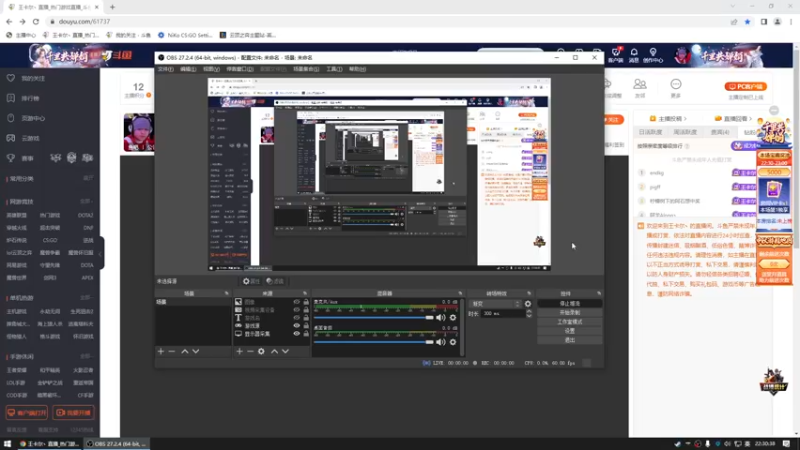Open 桌面音频 audio settings gear

click(453, 342)
